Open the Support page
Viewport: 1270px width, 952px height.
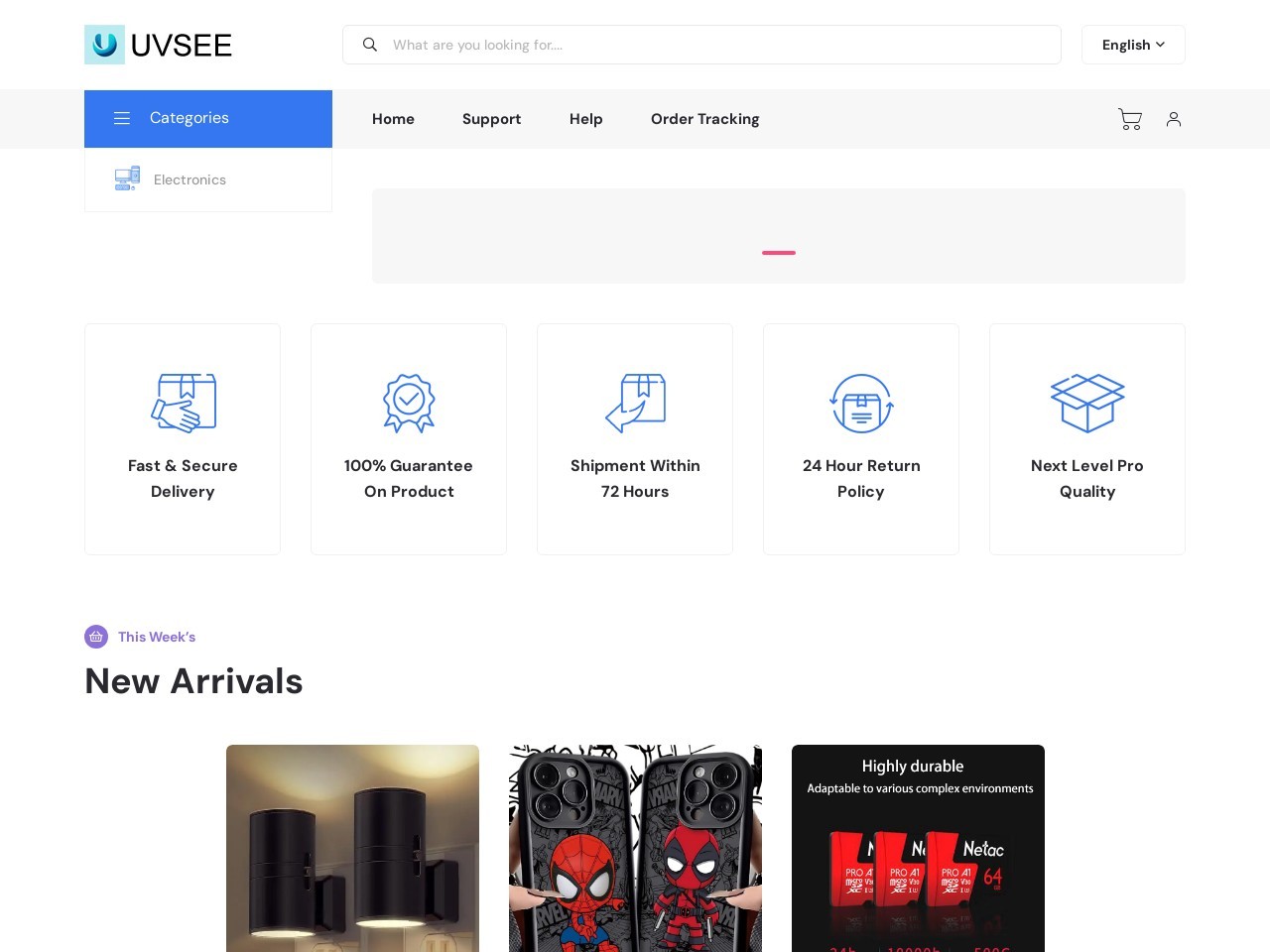[x=491, y=119]
